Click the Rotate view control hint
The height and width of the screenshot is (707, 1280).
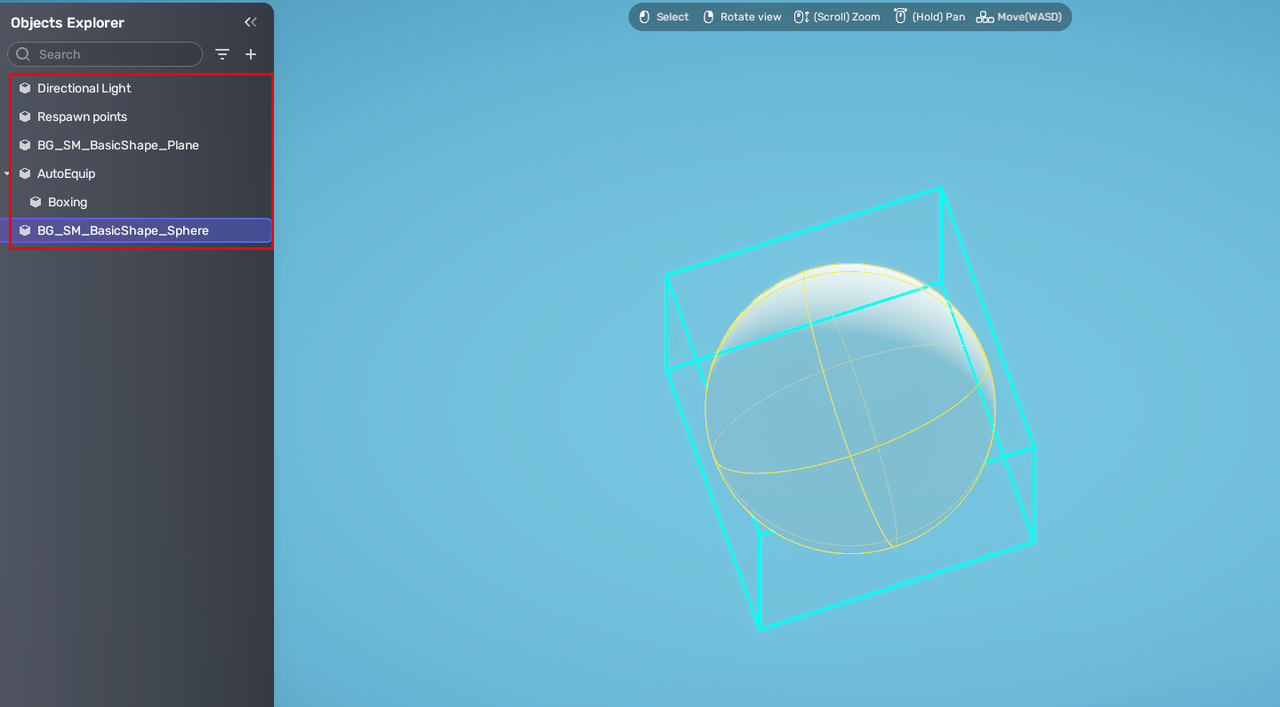[742, 17]
